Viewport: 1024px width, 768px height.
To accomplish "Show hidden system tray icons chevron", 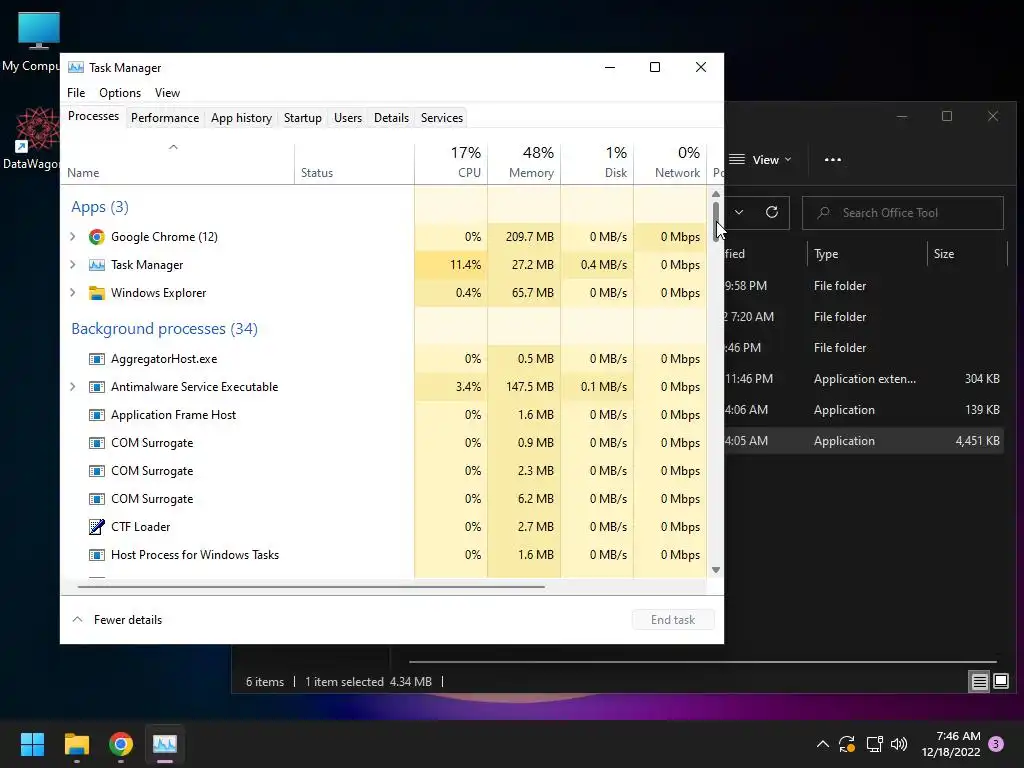I will tap(822, 744).
